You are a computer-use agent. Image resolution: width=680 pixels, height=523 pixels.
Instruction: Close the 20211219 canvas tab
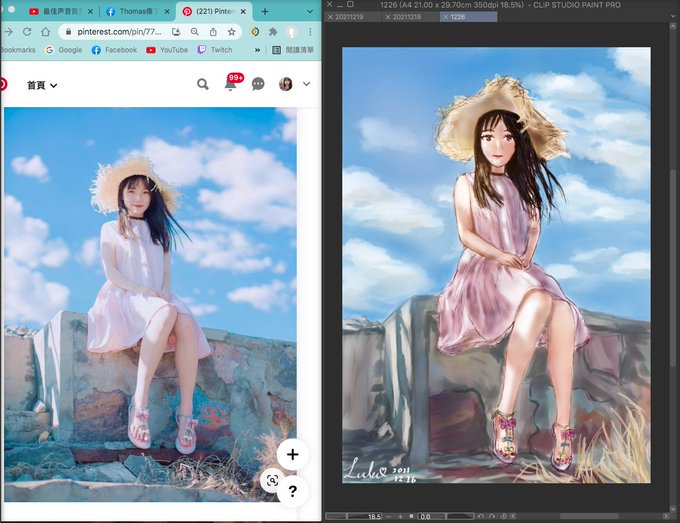(x=330, y=17)
